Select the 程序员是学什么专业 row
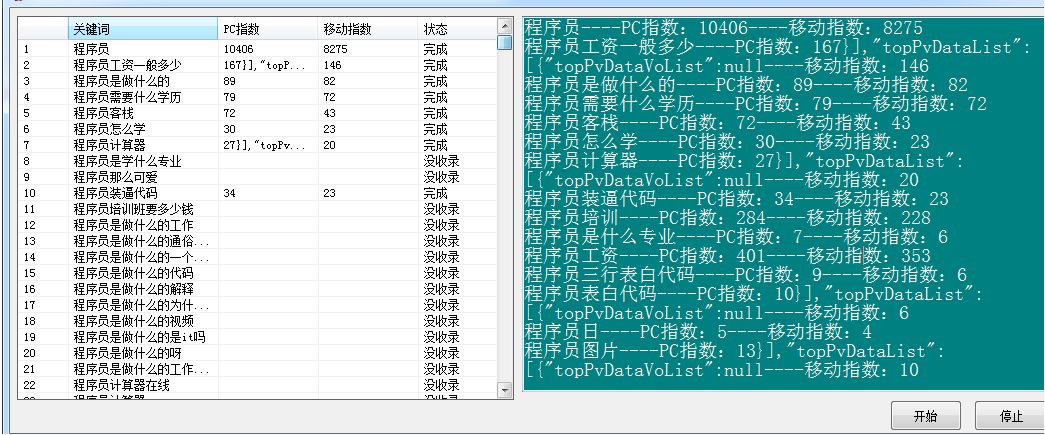This screenshot has width=1045, height=435. [127, 161]
